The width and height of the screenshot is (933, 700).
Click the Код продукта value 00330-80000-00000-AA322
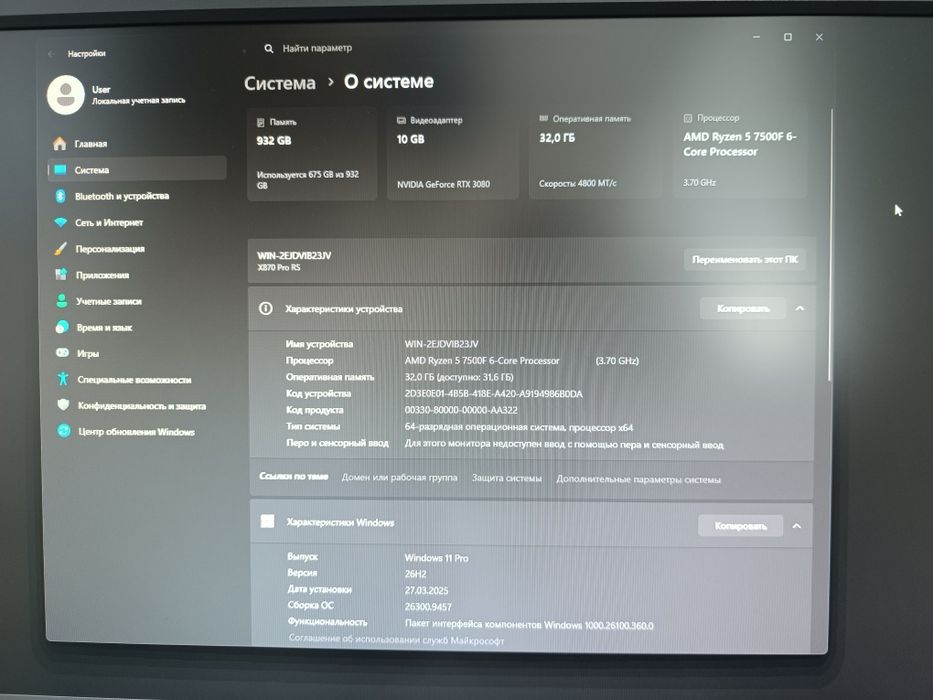[x=461, y=410]
